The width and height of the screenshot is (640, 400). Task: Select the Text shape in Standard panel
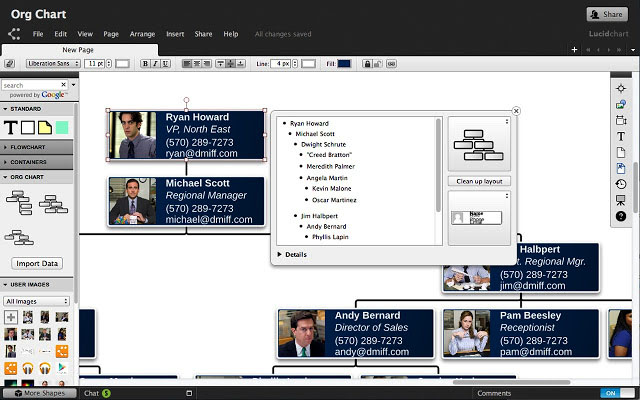pyautogui.click(x=11, y=128)
